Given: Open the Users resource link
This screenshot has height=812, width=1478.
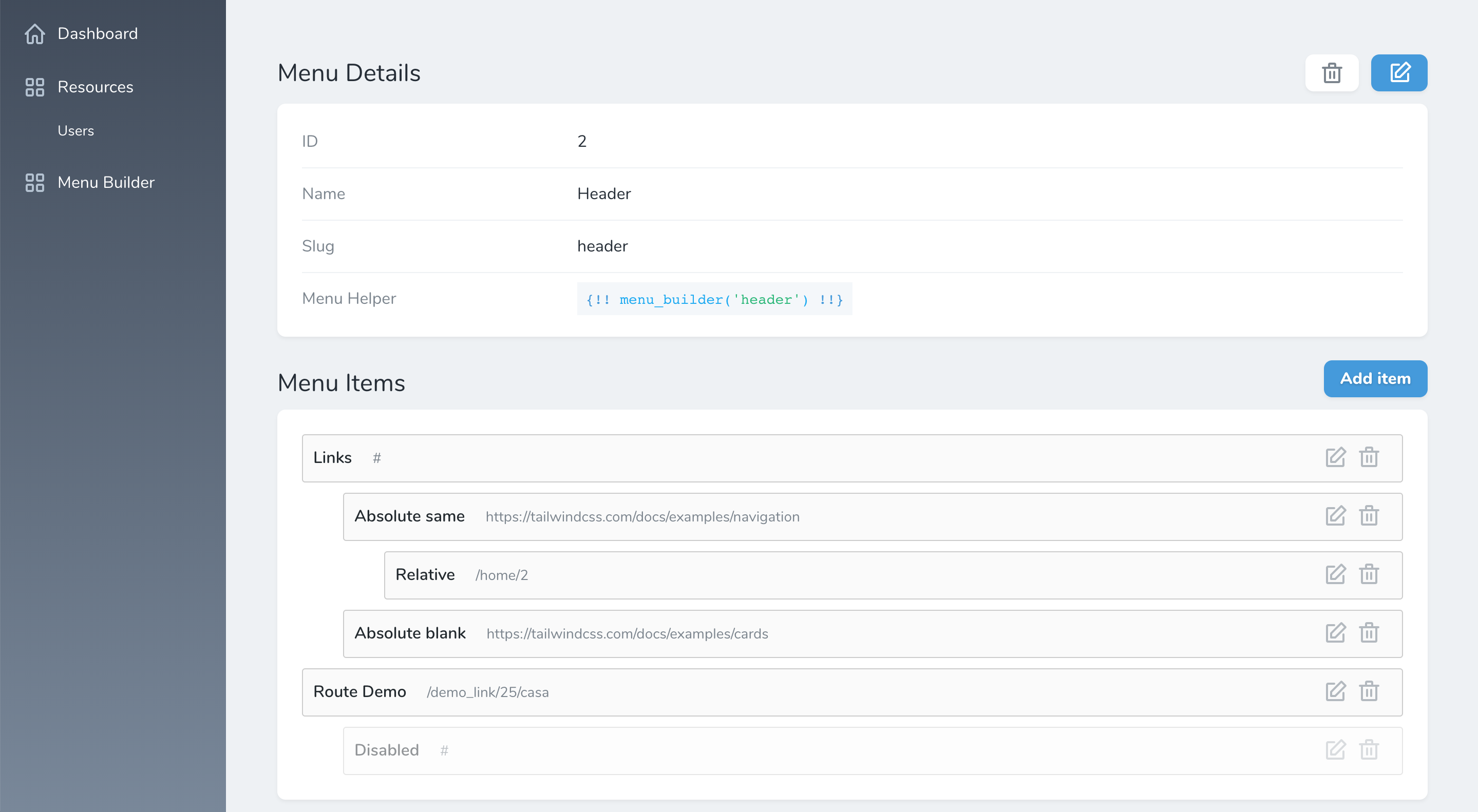Looking at the screenshot, I should 75,131.
